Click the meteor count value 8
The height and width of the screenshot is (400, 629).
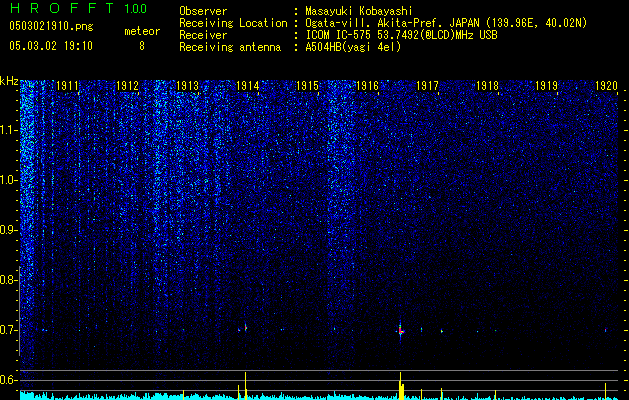point(142,46)
